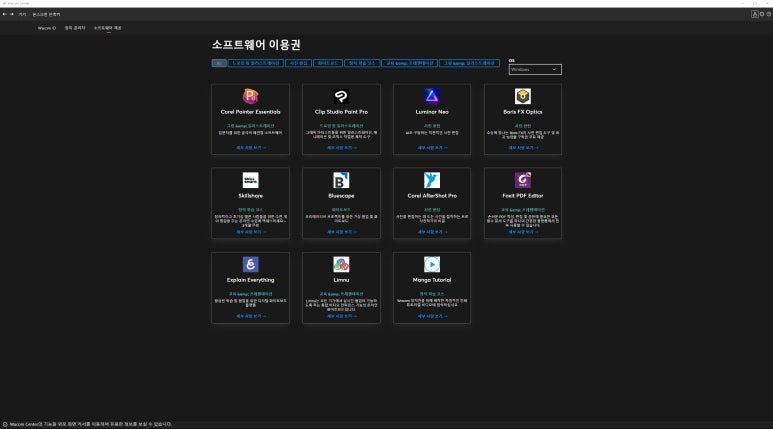Filter by 사진 편집 chip
Viewport: 773px width, 429px height.
tap(298, 63)
